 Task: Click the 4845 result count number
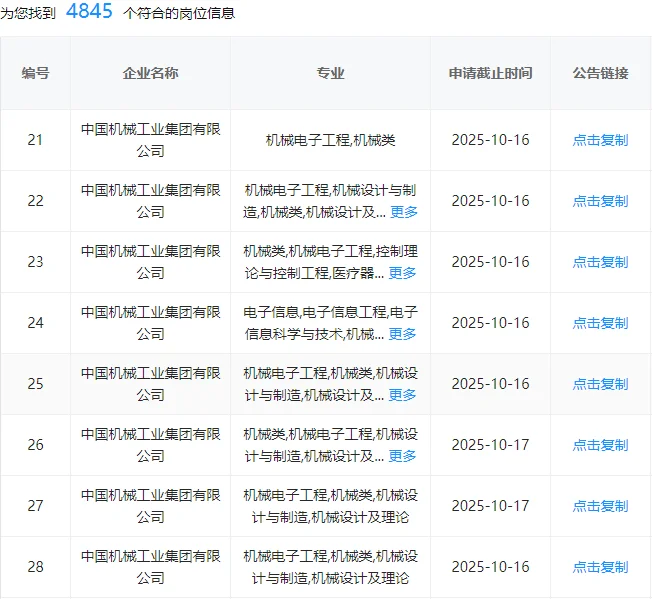pyautogui.click(x=89, y=11)
